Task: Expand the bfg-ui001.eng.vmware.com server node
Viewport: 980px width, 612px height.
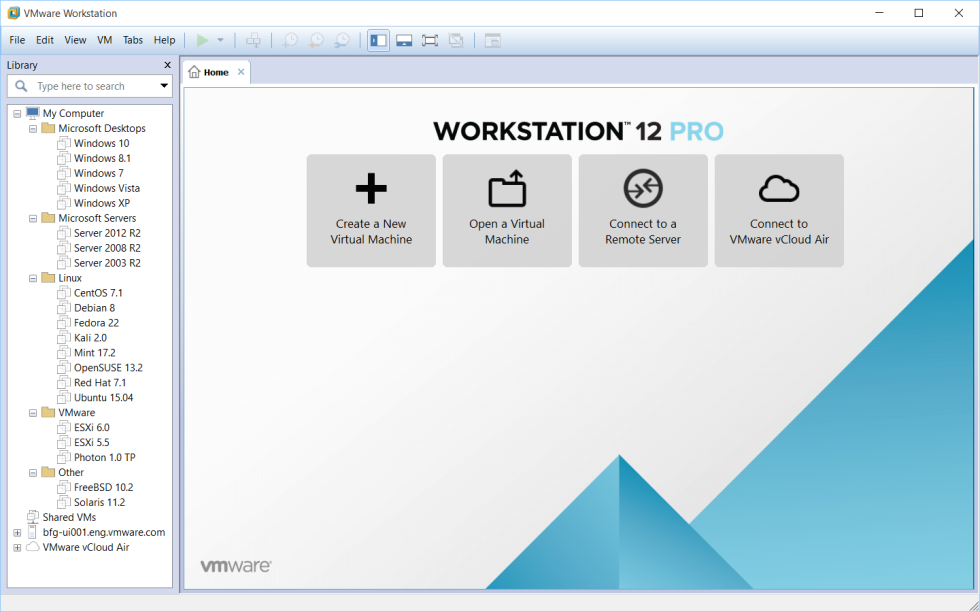Action: pos(17,533)
